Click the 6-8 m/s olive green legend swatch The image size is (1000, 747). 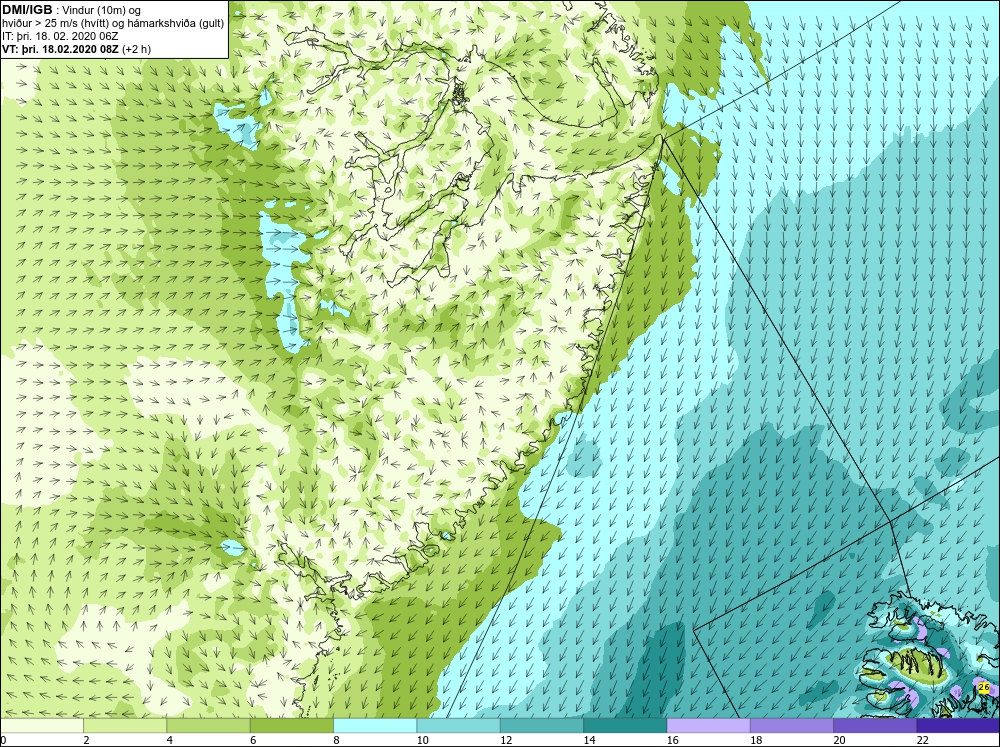click(x=291, y=726)
